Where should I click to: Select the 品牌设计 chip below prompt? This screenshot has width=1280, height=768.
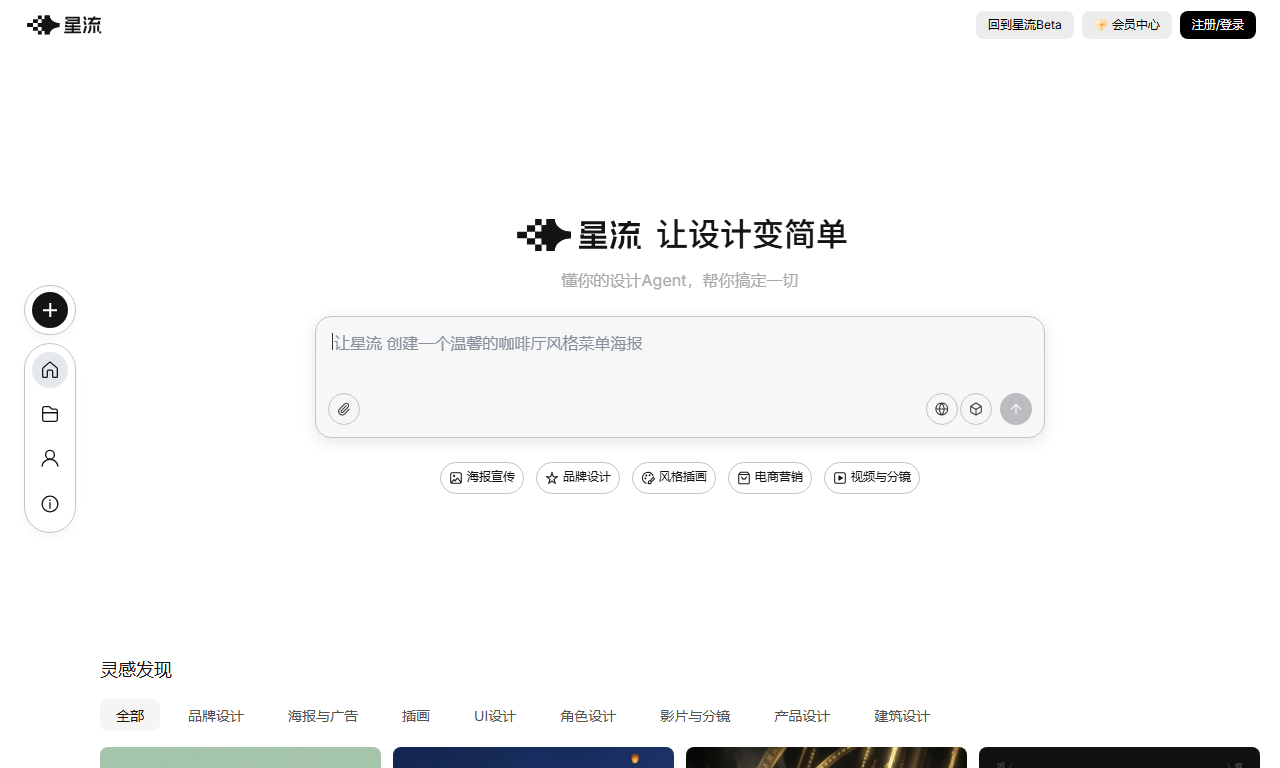pyautogui.click(x=578, y=478)
